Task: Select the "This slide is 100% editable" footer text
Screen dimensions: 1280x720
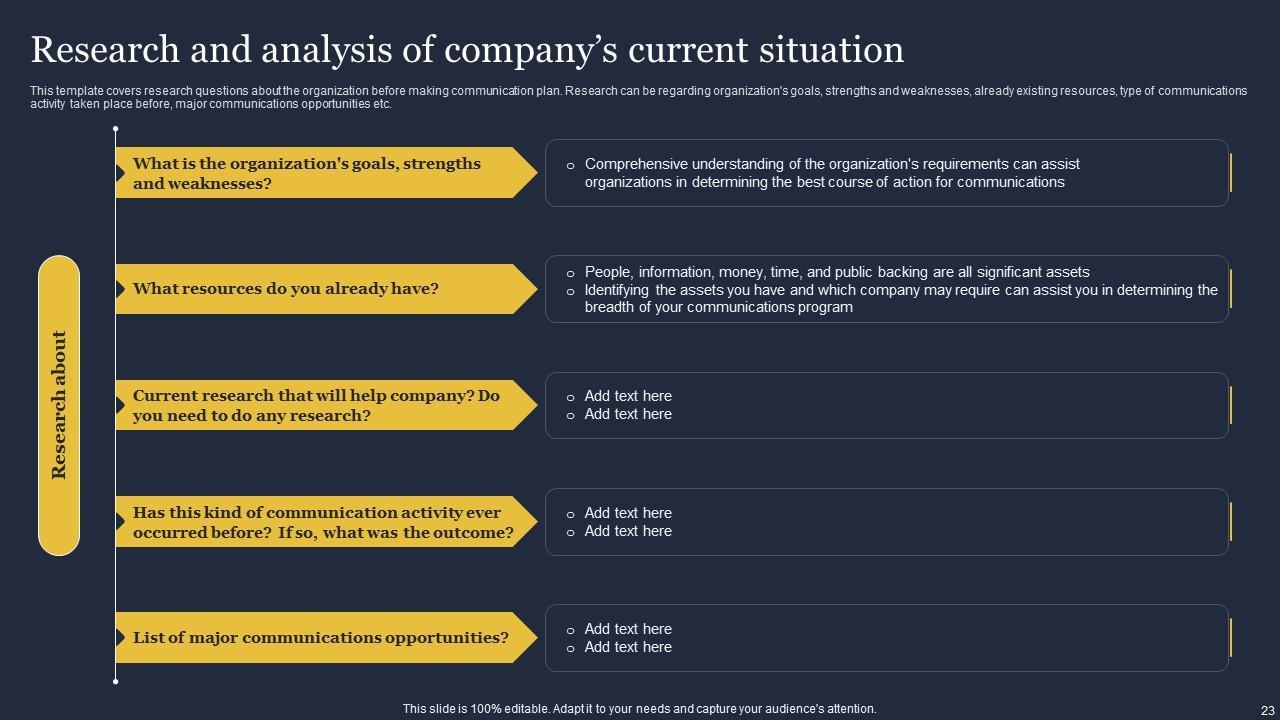Action: tap(639, 708)
